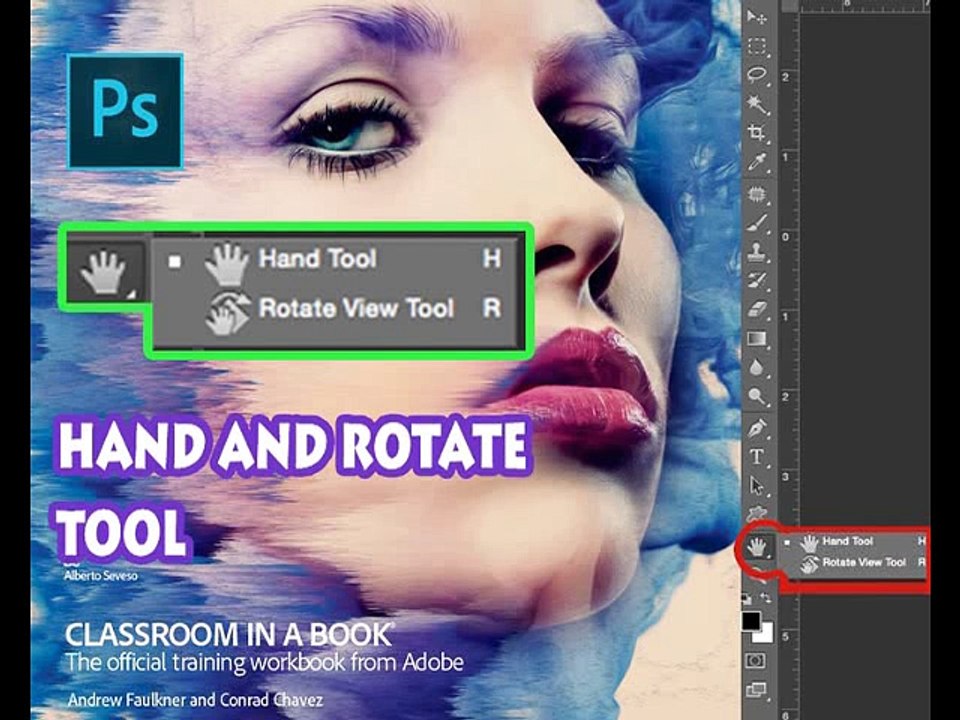
Task: Open the white background color swatch
Action: 764,634
